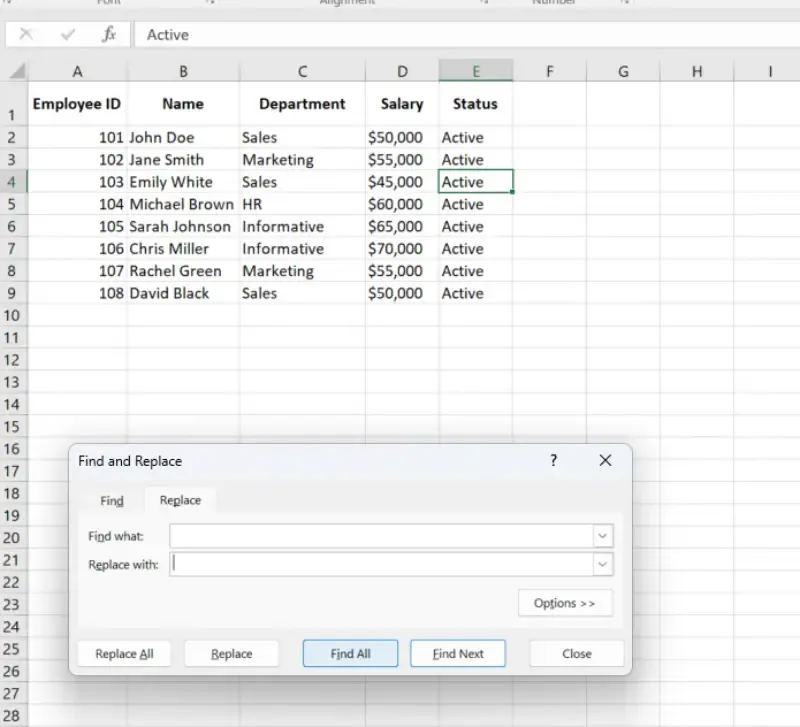Select the $65,000 salary cell
Image resolution: width=800 pixels, height=727 pixels.
pyautogui.click(x=402, y=227)
